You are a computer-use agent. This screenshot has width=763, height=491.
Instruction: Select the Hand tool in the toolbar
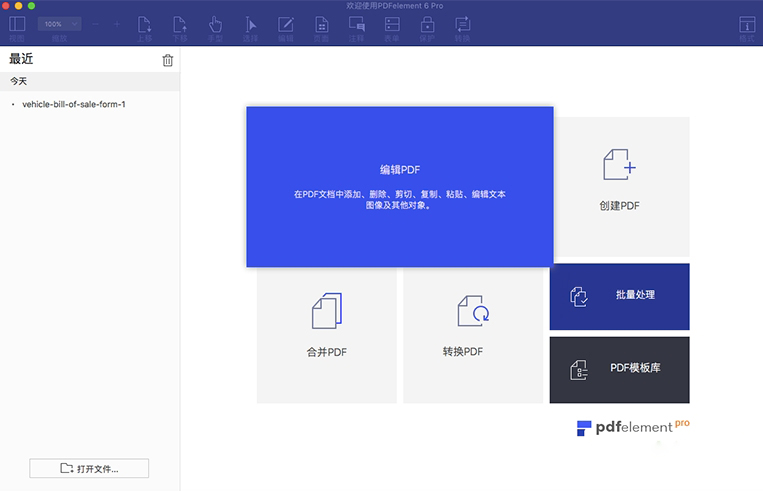click(x=215, y=24)
